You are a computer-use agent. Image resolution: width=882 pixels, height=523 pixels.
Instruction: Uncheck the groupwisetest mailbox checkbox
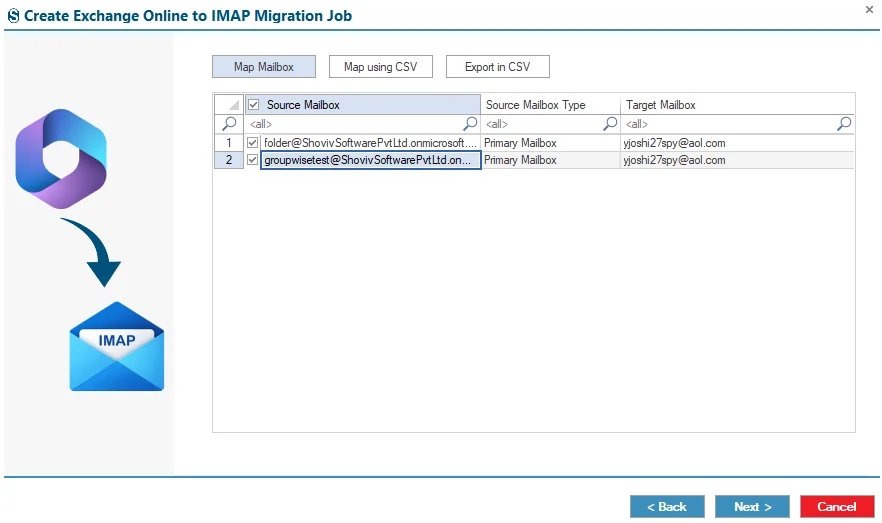(x=253, y=160)
